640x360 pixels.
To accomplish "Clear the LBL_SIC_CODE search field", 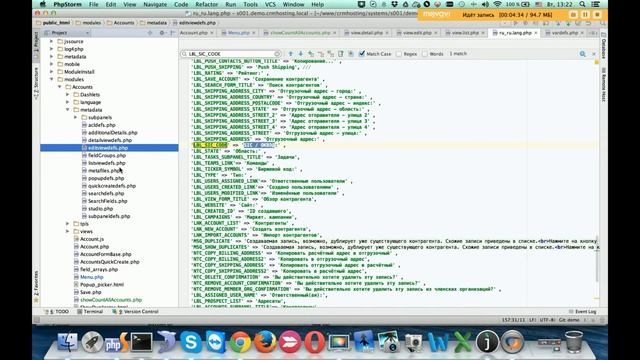I will point(277,54).
